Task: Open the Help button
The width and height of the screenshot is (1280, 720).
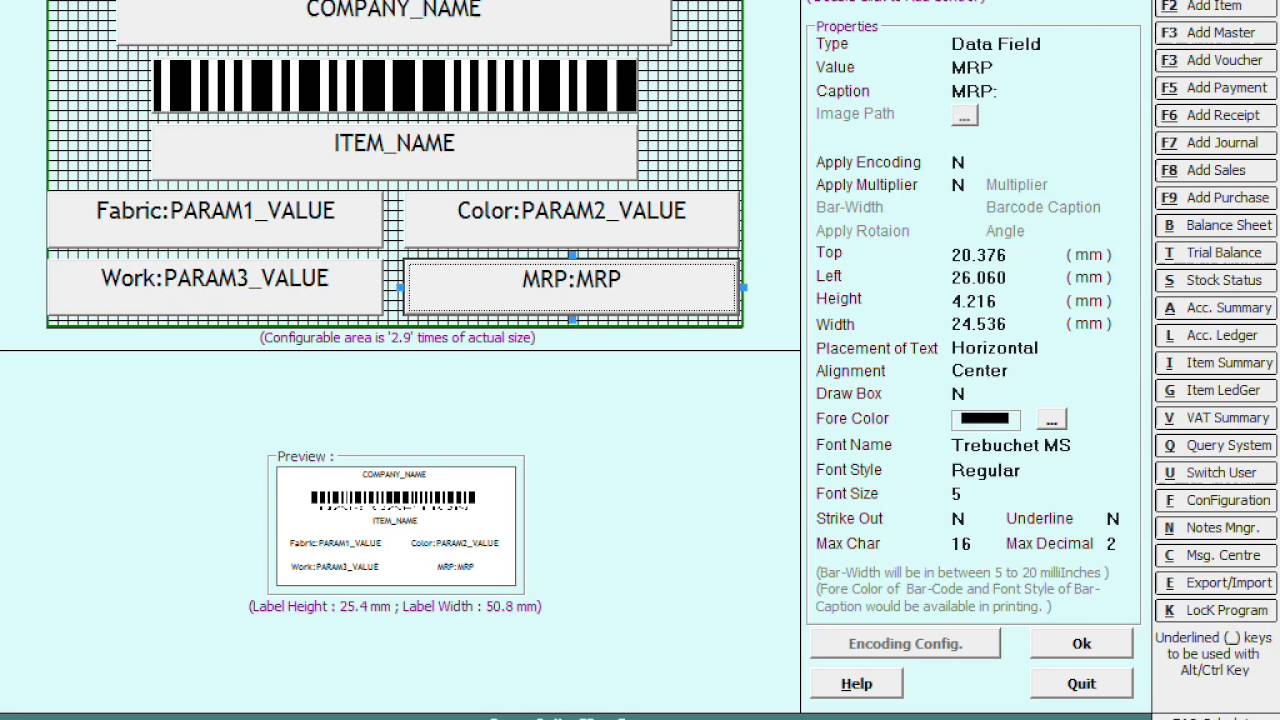Action: (x=857, y=684)
